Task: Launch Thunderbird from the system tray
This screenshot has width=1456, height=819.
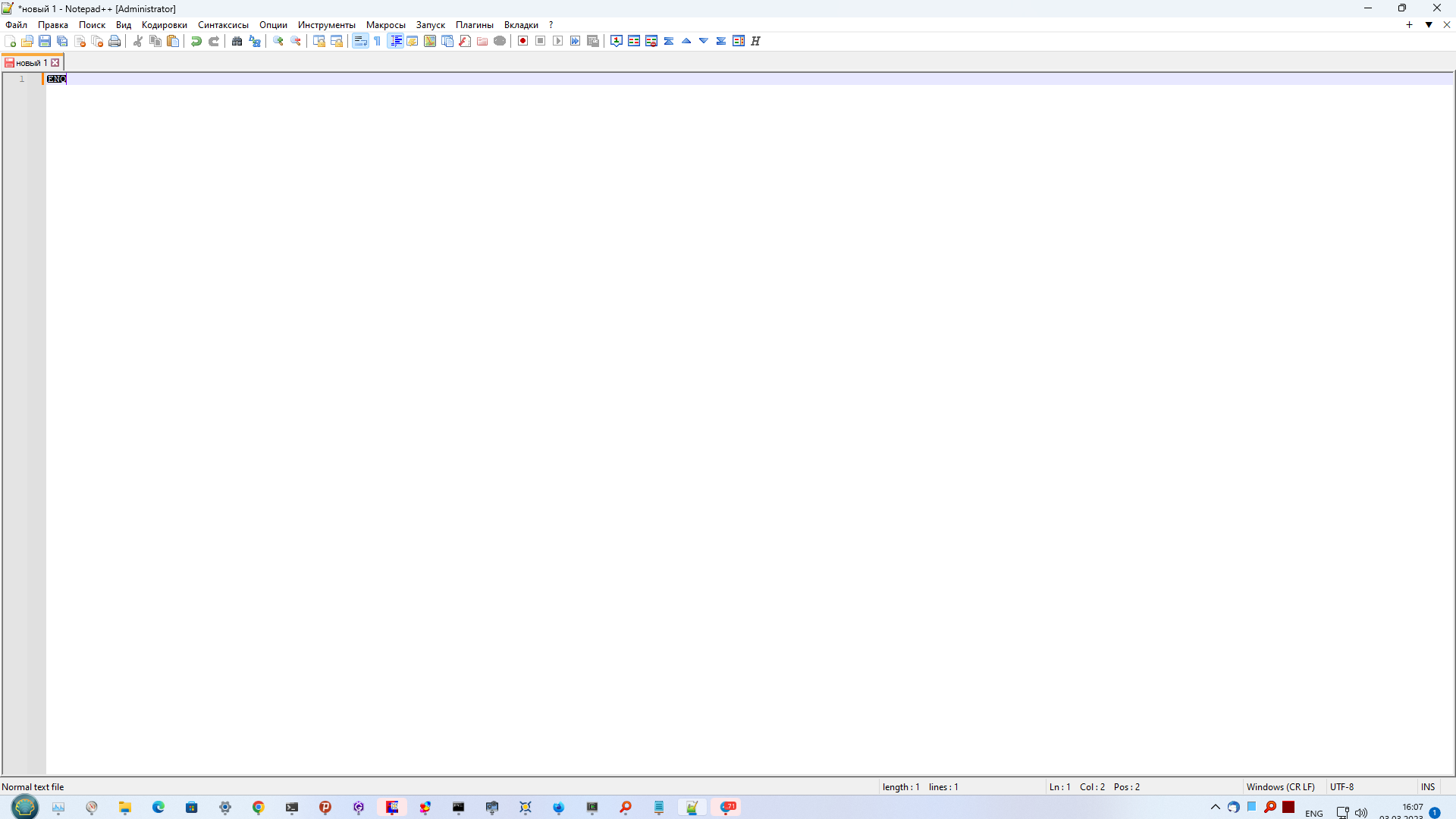Action: coord(1233,808)
